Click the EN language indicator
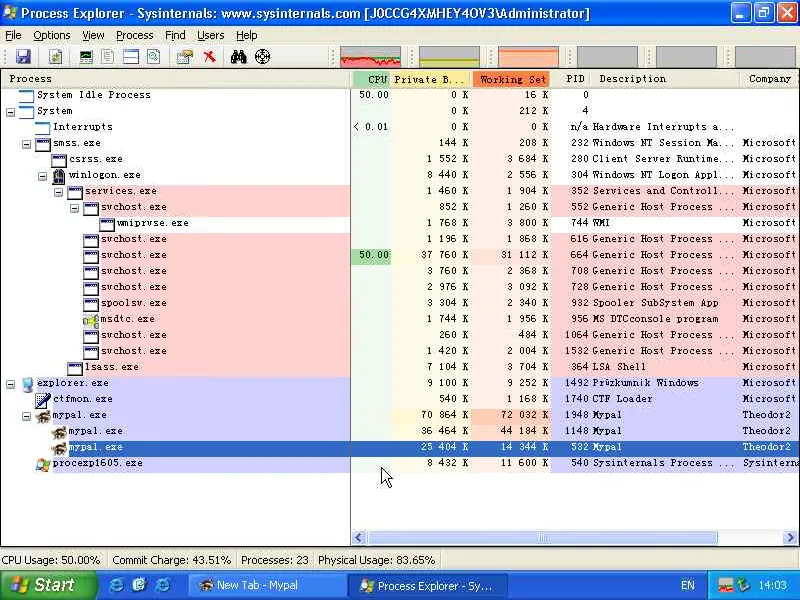Image resolution: width=800 pixels, height=600 pixels. 687,585
